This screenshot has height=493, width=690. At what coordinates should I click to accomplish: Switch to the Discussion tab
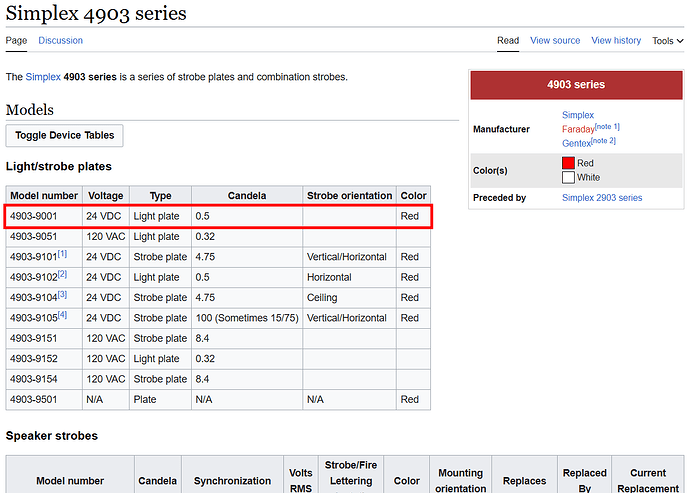61,41
